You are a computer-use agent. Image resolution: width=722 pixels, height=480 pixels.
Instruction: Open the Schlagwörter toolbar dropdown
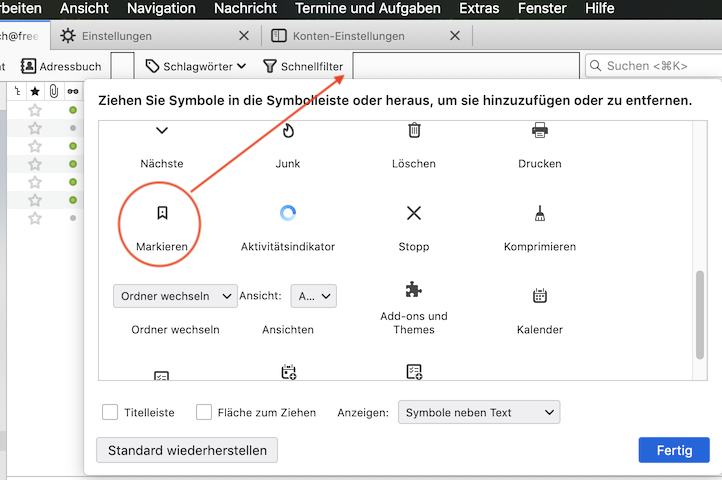[196, 66]
